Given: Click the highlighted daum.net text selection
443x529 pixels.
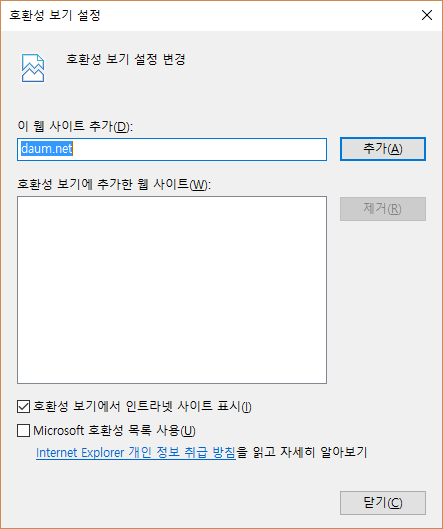Looking at the screenshot, I should click(47, 149).
